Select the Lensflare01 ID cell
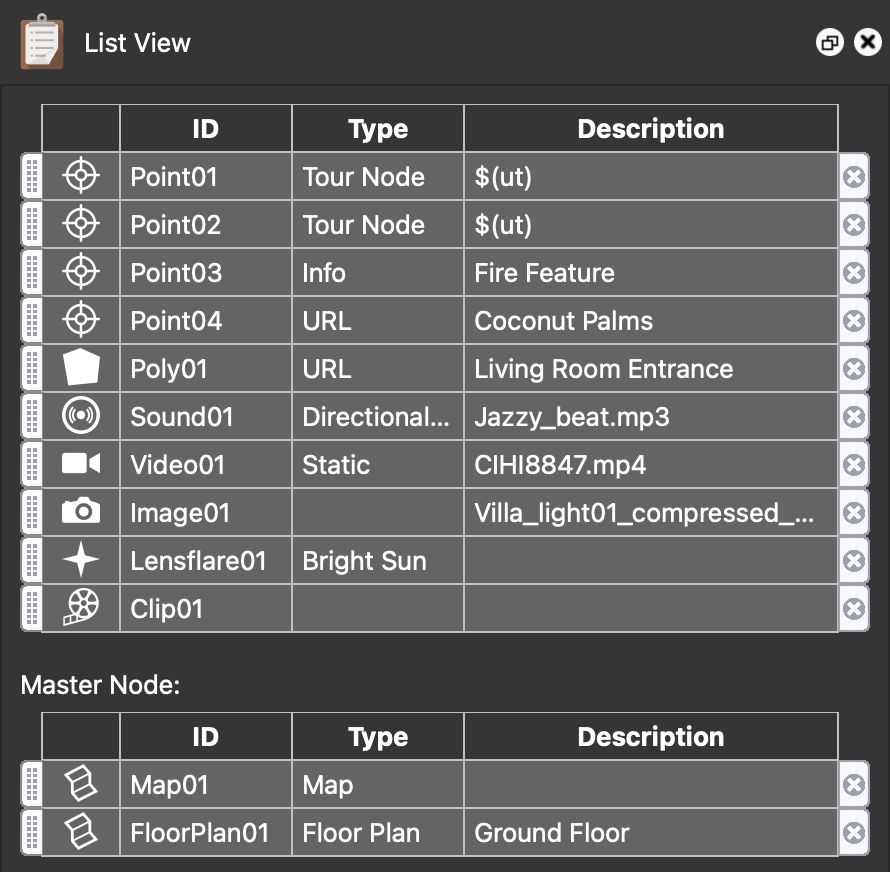Image resolution: width=890 pixels, height=872 pixels. pyautogui.click(x=205, y=560)
